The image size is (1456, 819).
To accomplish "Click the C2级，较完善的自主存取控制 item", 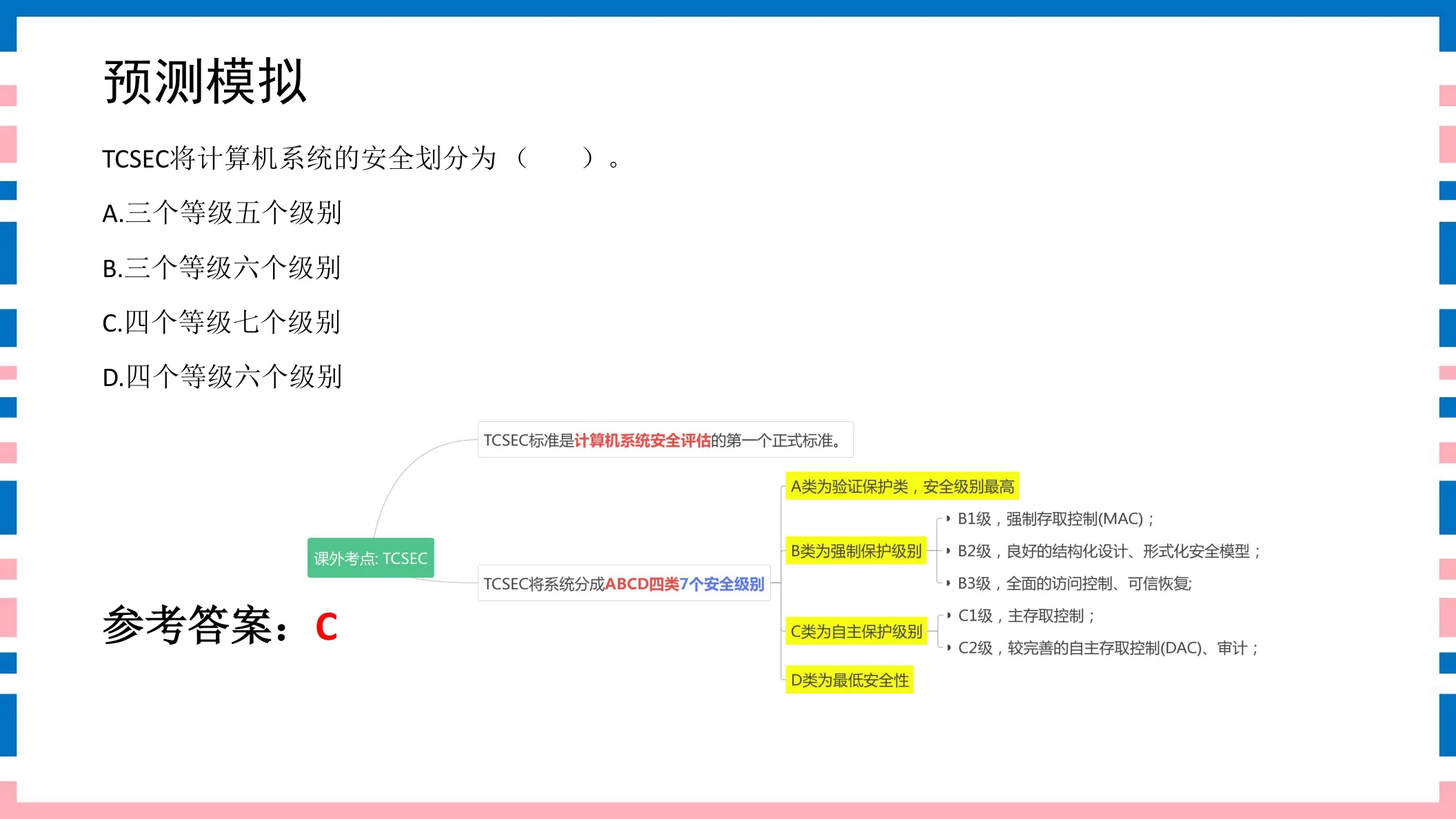I will pos(1109,648).
